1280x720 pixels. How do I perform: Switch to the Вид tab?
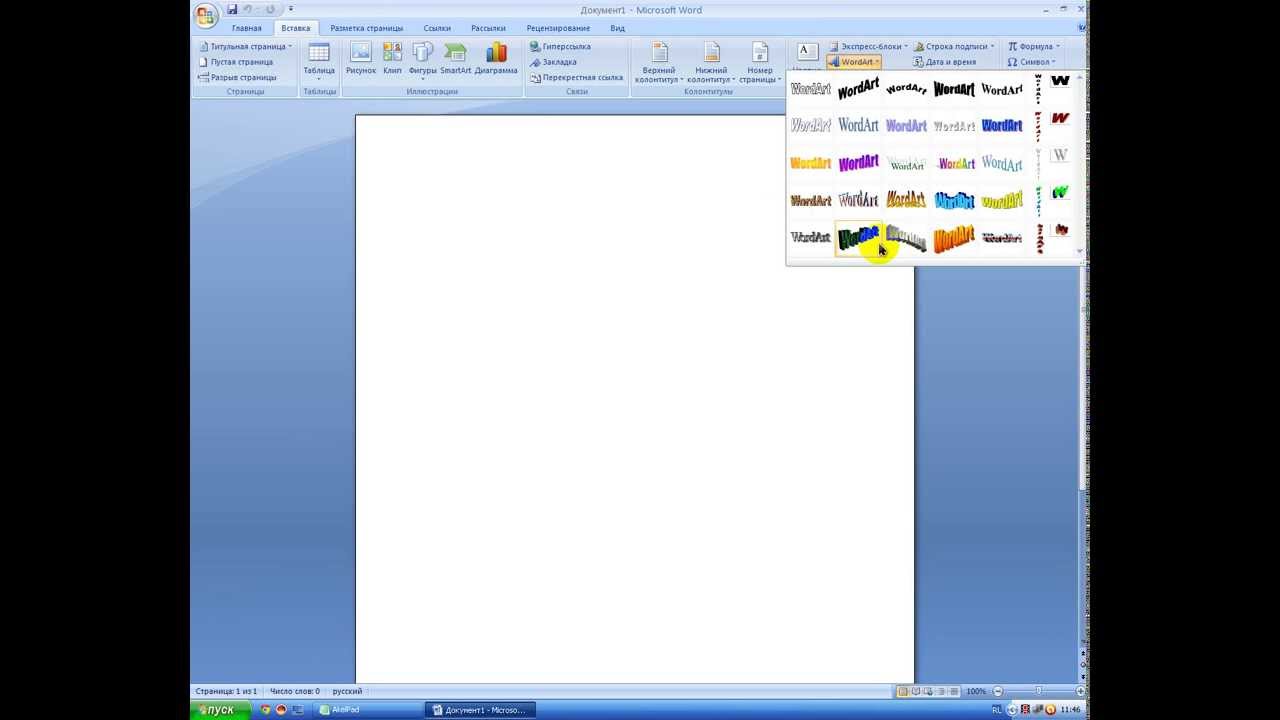click(618, 28)
